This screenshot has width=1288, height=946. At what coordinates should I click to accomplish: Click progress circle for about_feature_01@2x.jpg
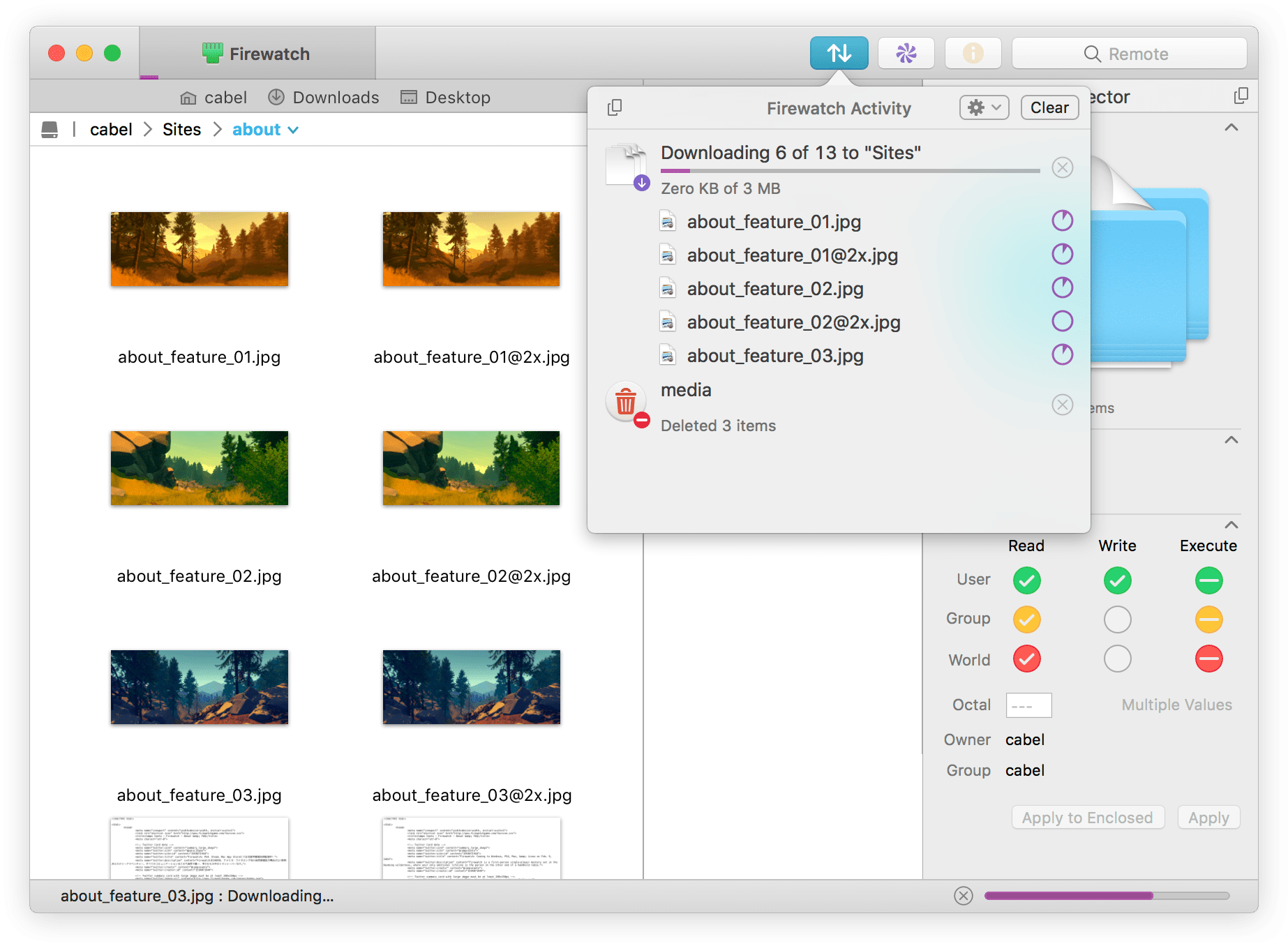click(x=1062, y=255)
